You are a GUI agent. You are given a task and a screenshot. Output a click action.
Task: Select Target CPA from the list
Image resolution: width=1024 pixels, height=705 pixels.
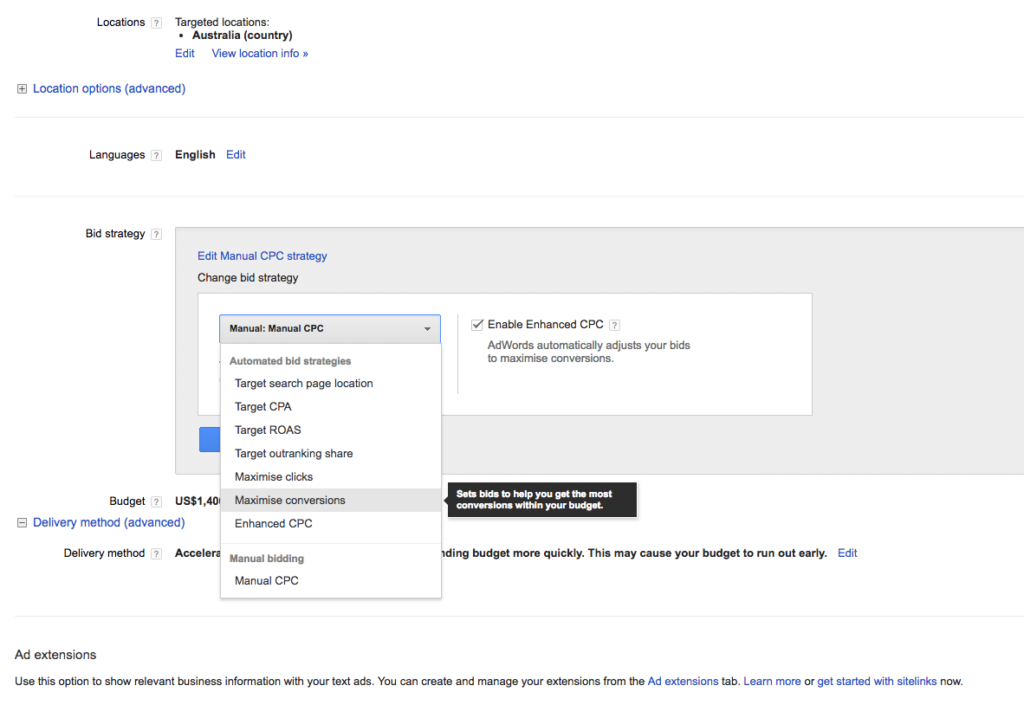coord(263,406)
